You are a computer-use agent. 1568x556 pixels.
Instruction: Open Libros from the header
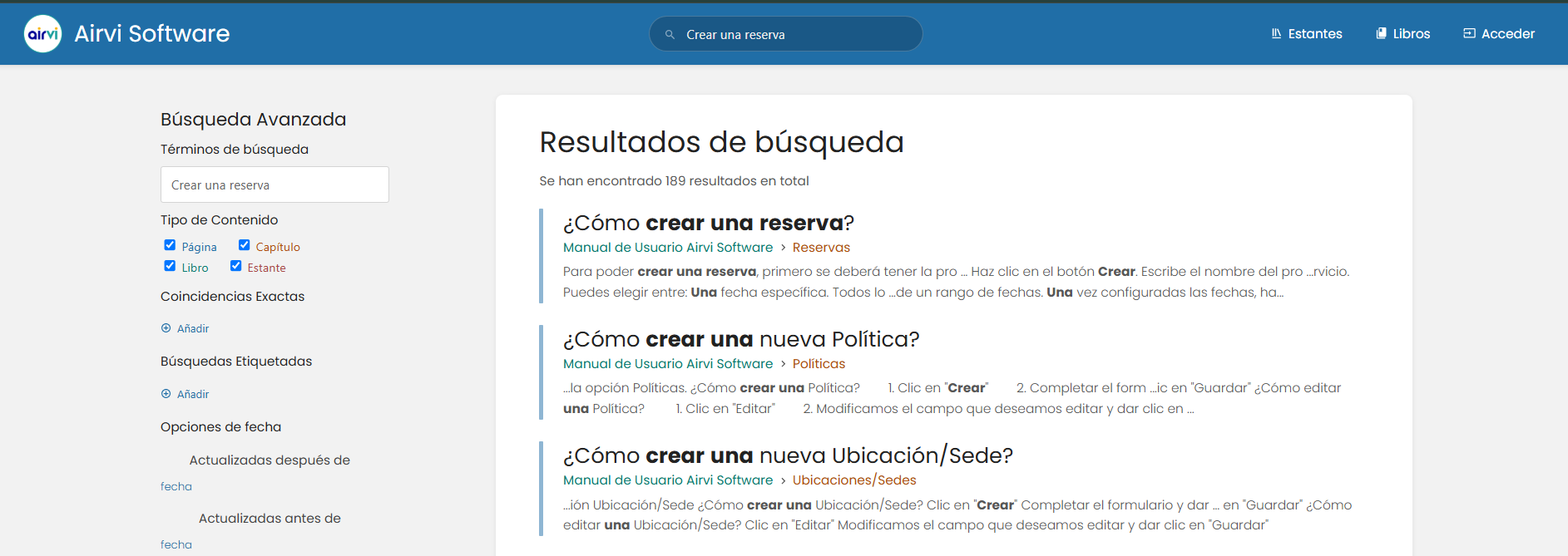coord(1403,34)
